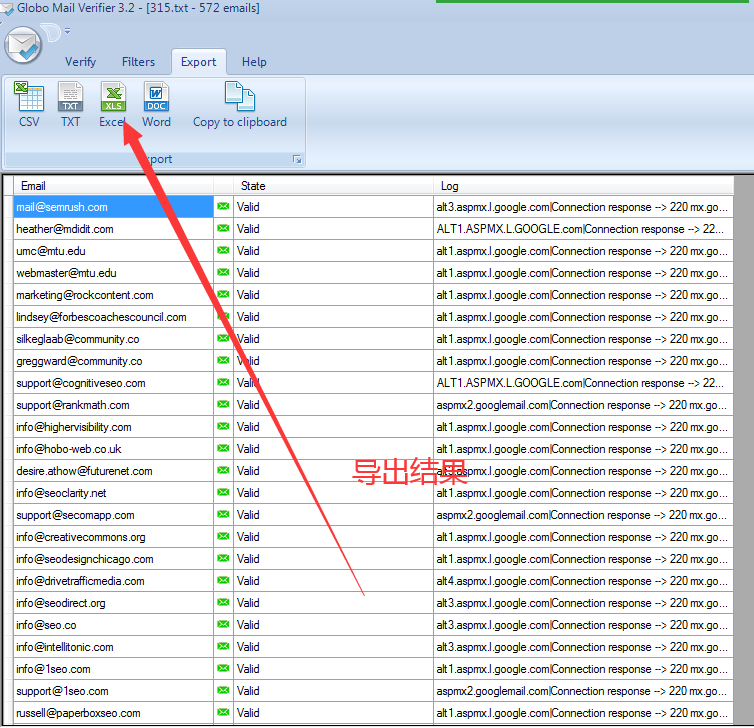Click valid envelope icon for mail@semrush.com
Screen dimensions: 754x728
(223, 206)
